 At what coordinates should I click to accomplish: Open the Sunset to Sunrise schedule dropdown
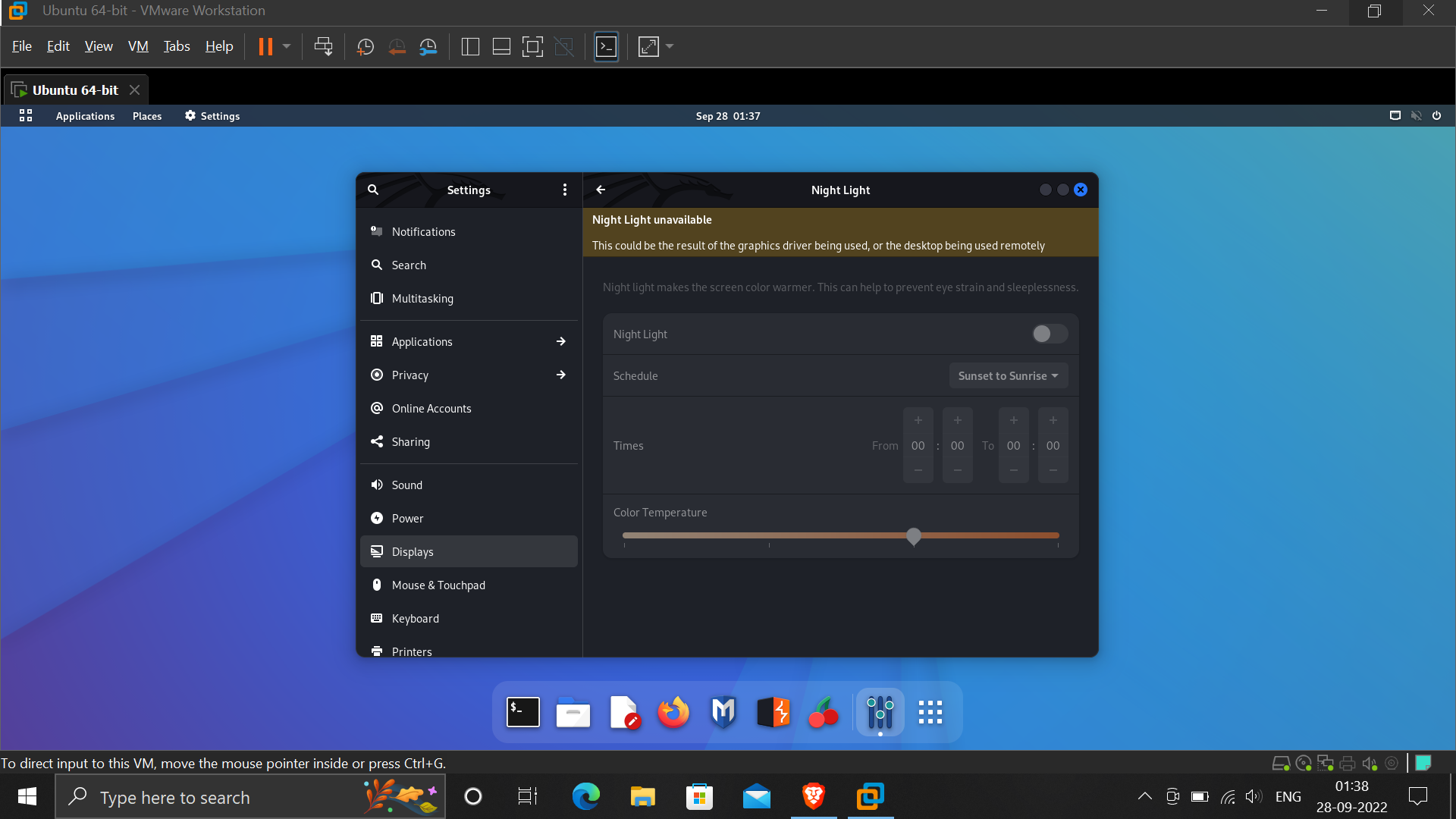1008,375
